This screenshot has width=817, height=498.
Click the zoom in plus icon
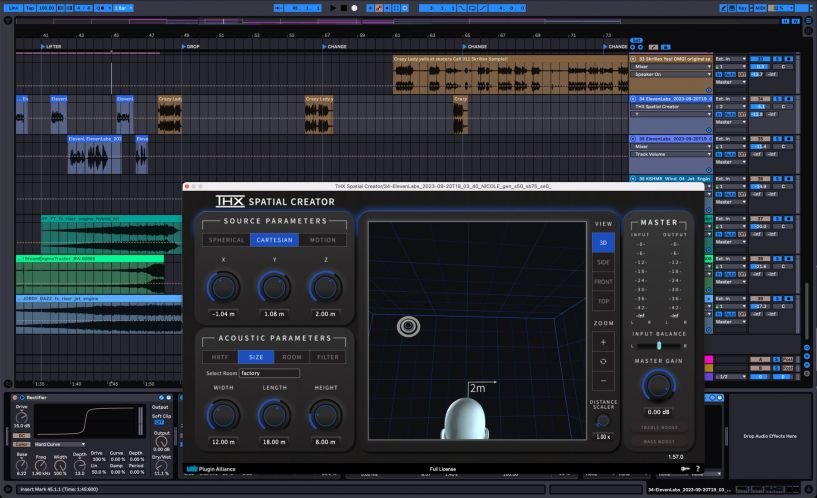pos(603,342)
